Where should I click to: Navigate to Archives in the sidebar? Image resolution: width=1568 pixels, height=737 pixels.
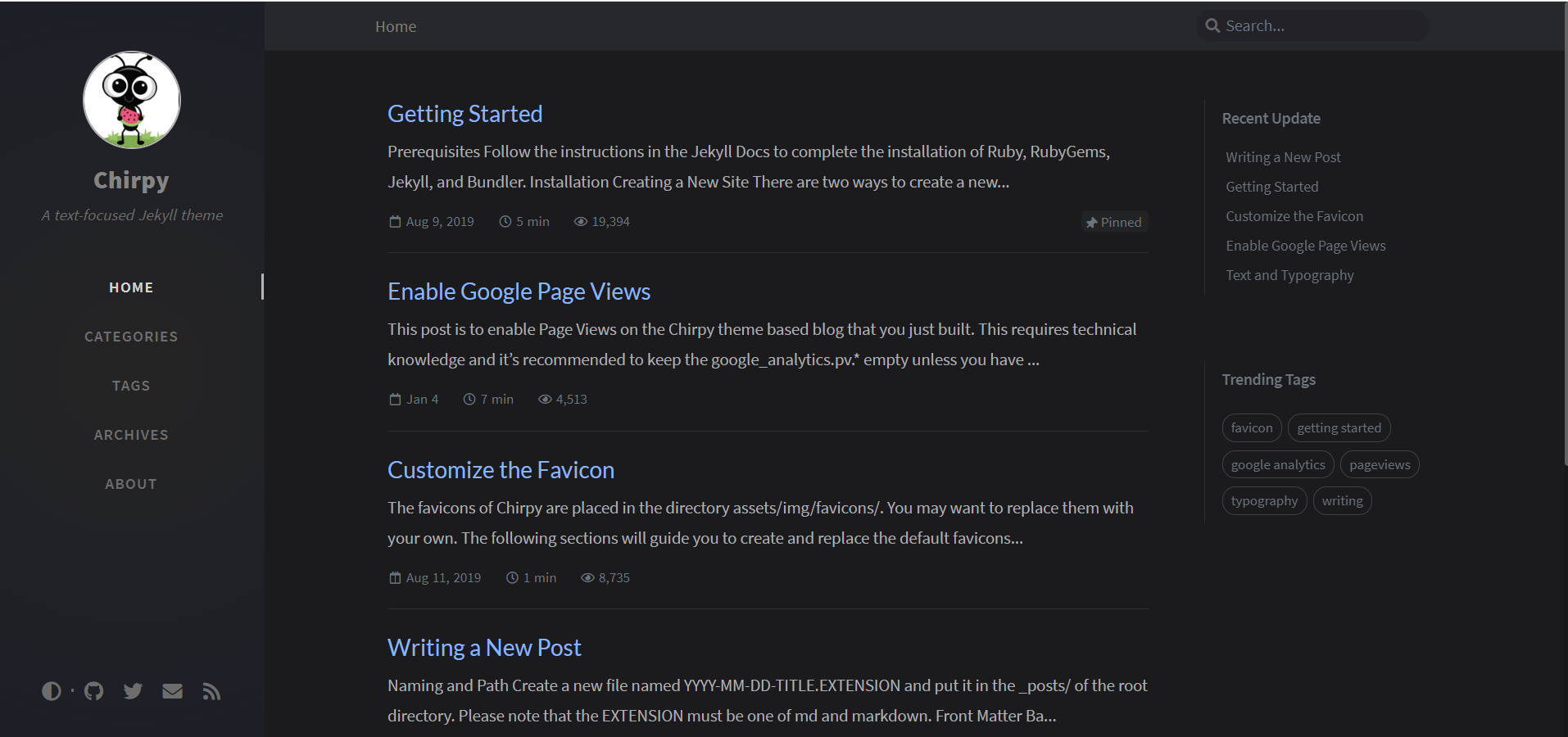[x=131, y=435]
